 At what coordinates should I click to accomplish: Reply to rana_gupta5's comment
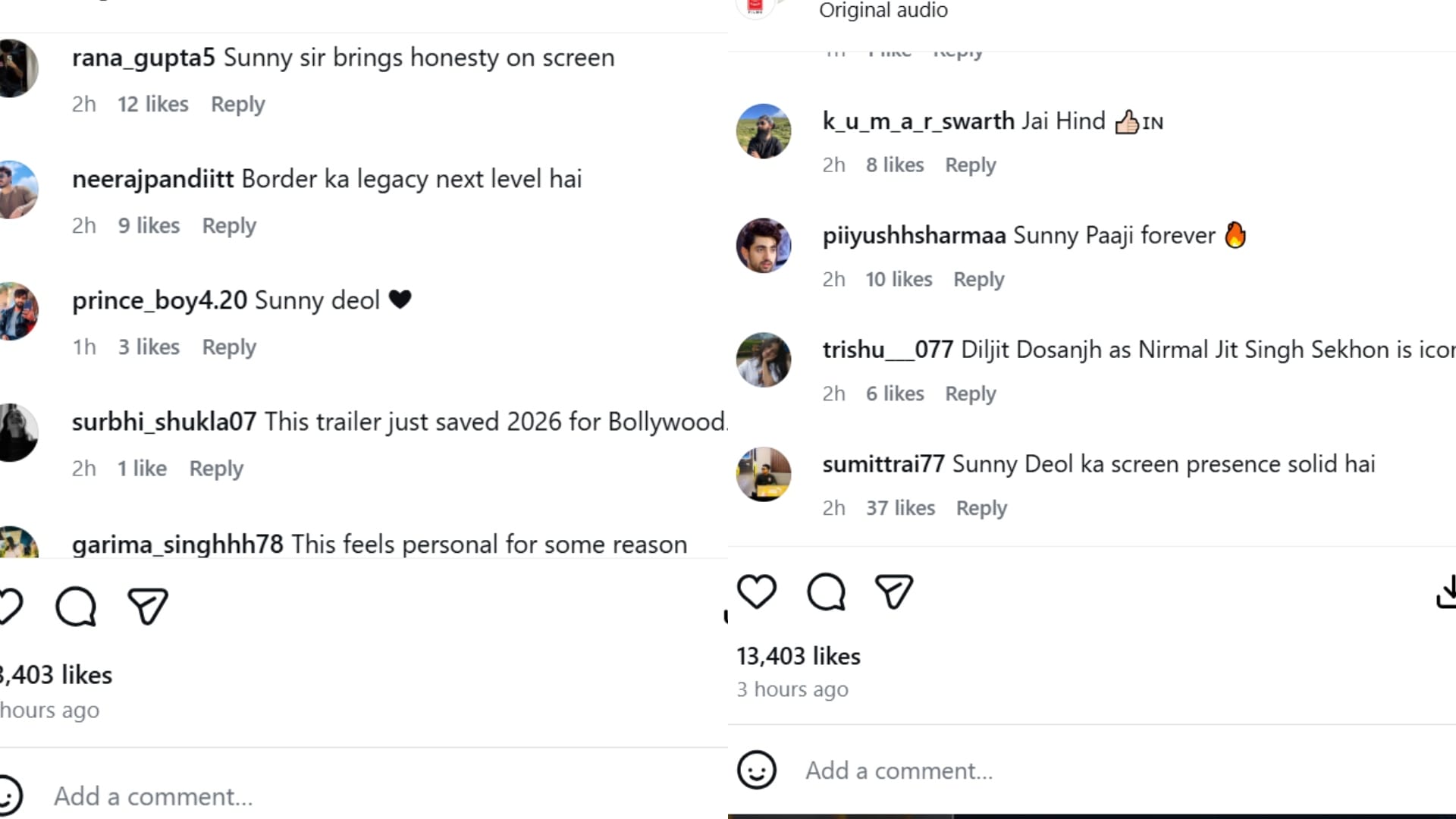(x=237, y=104)
